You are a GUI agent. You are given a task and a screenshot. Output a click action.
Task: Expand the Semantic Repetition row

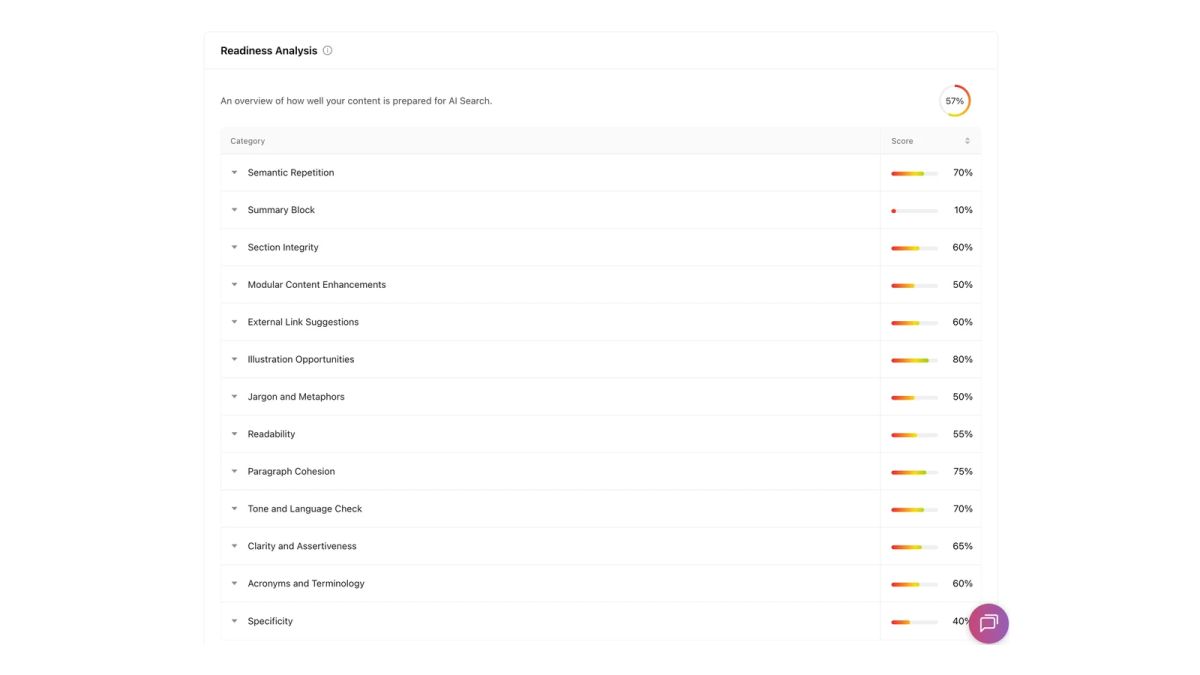pyautogui.click(x=235, y=173)
